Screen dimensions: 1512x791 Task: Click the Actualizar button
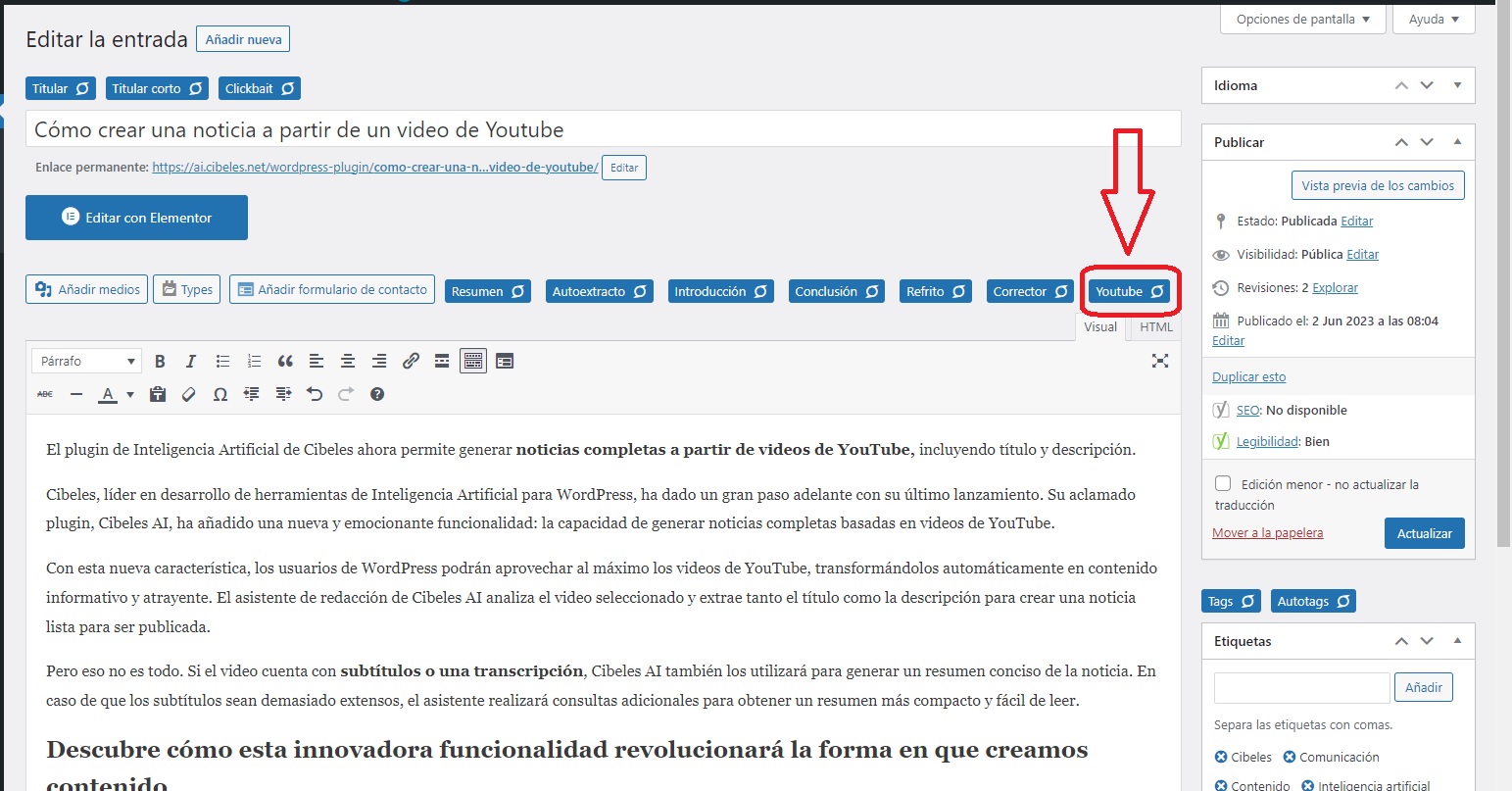(x=1424, y=533)
